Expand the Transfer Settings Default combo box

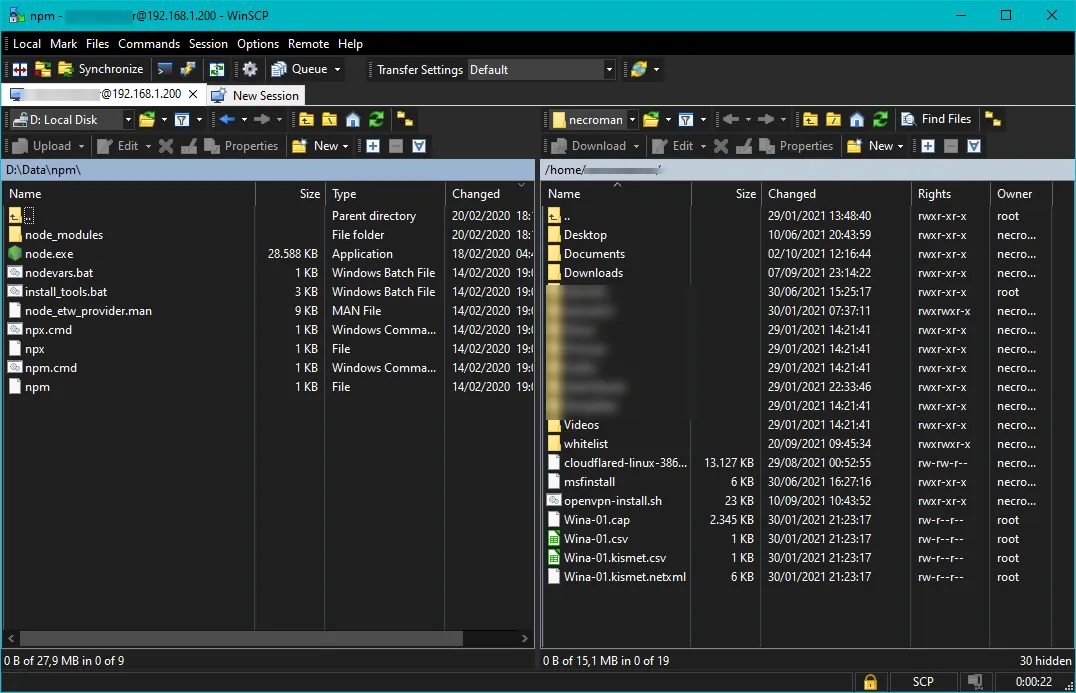(x=608, y=69)
